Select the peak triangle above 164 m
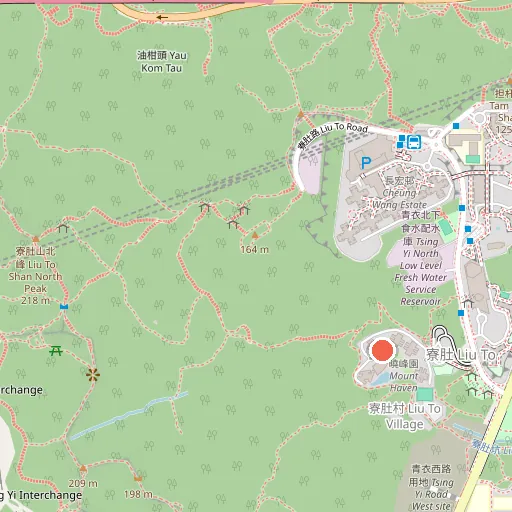This screenshot has width=512, height=512. [255, 236]
